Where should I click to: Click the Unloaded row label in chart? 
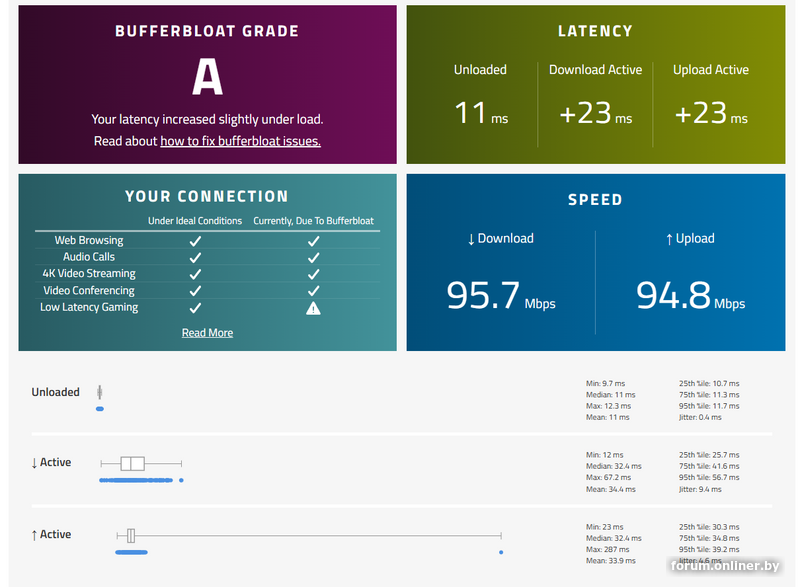coord(56,392)
